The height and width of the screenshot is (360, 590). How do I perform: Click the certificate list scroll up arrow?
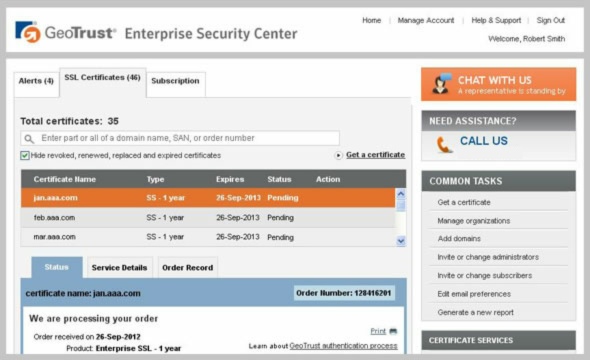(401, 194)
